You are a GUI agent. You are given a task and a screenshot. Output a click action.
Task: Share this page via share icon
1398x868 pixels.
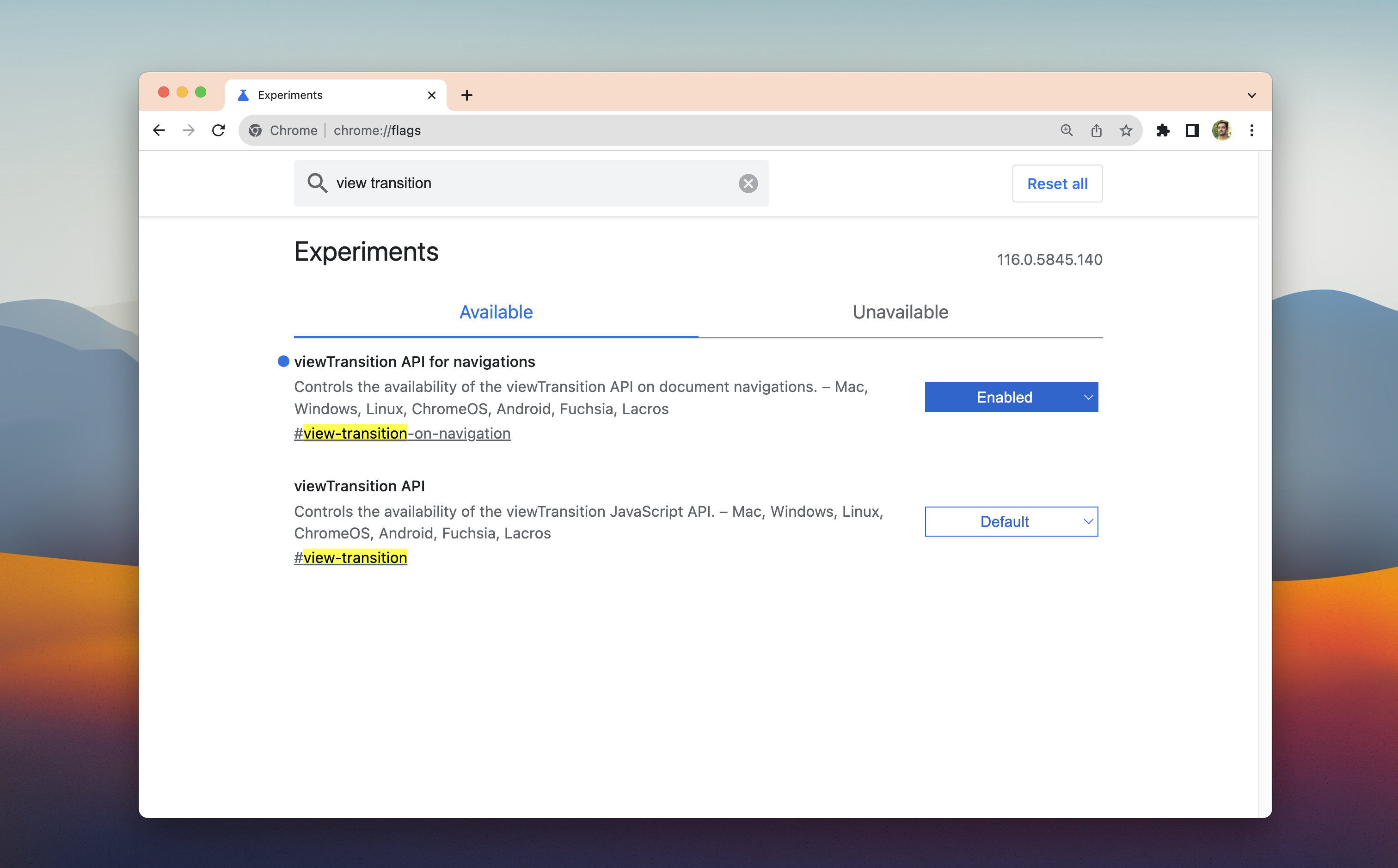click(1096, 130)
